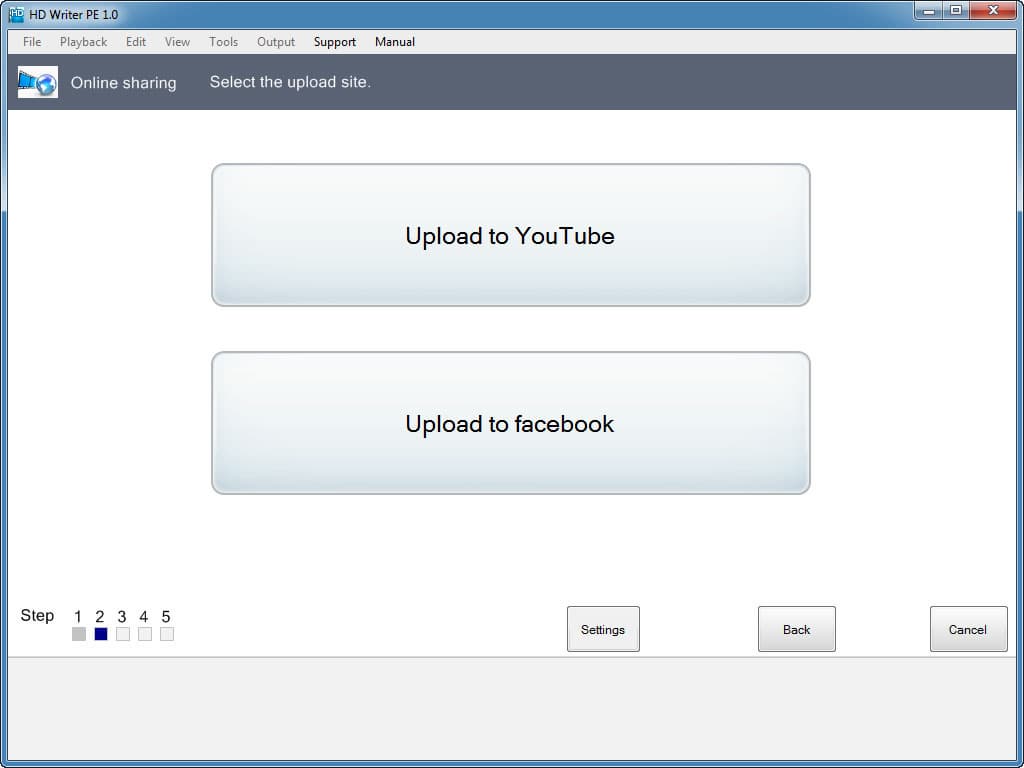Open the Tools menu
This screenshot has height=768, width=1024.
click(223, 42)
